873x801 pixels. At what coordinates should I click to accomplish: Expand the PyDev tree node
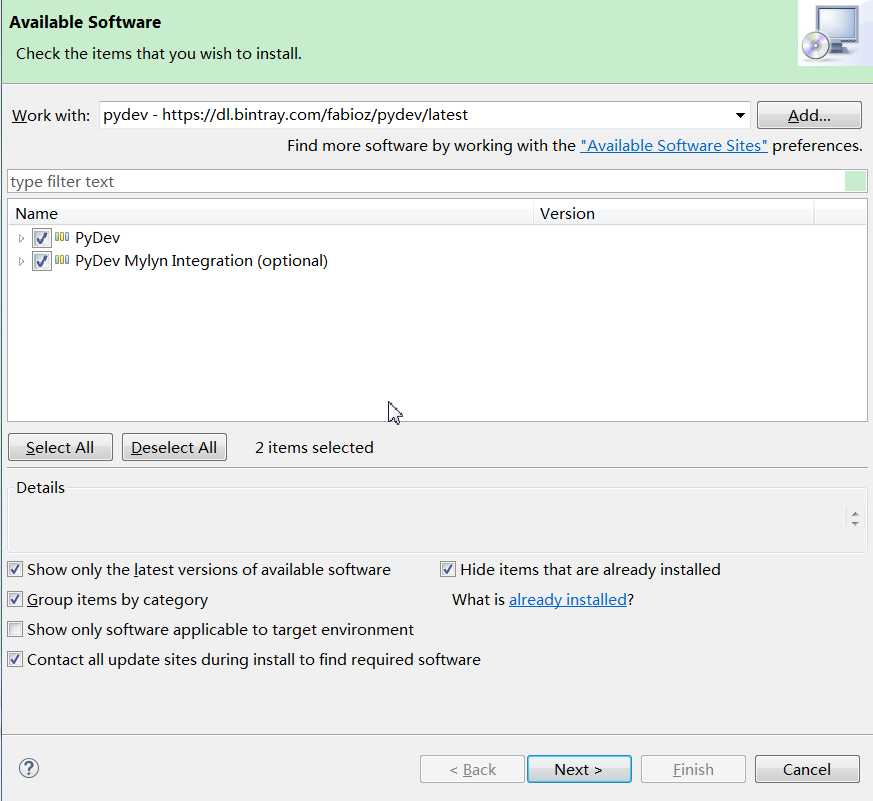click(21, 238)
